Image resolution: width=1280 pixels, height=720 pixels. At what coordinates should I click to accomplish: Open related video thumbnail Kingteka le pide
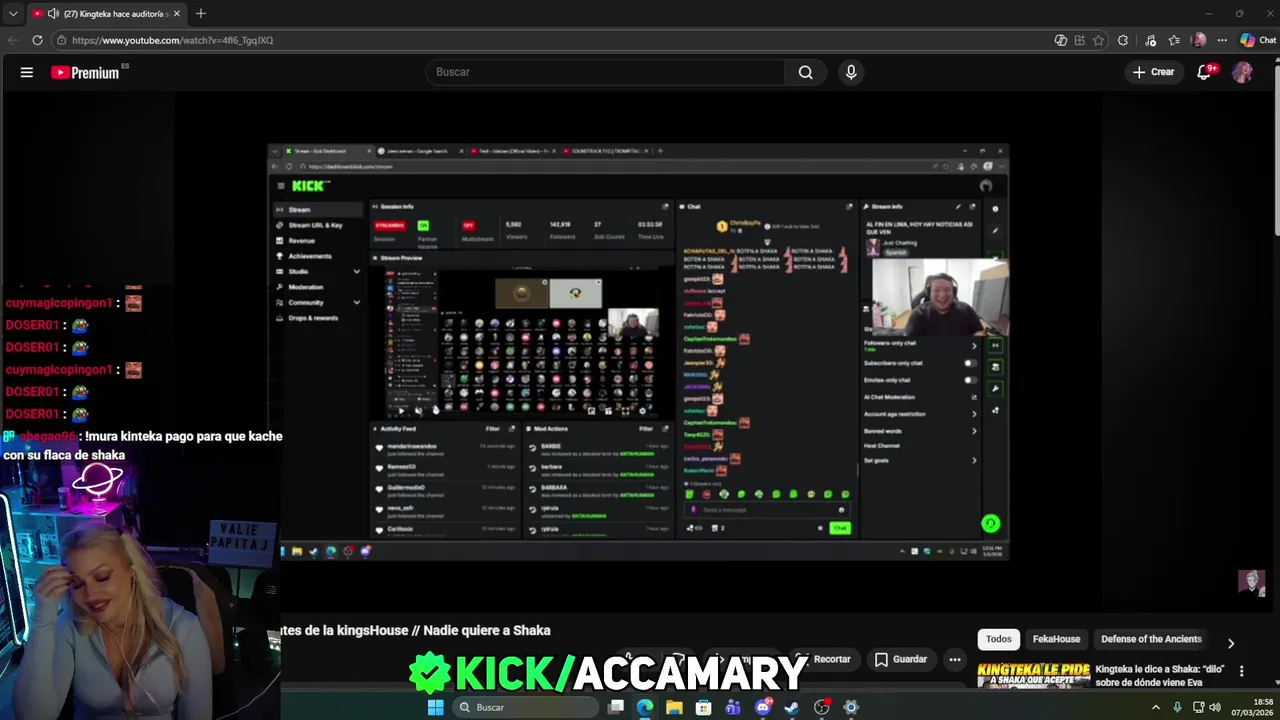pyautogui.click(x=1033, y=675)
